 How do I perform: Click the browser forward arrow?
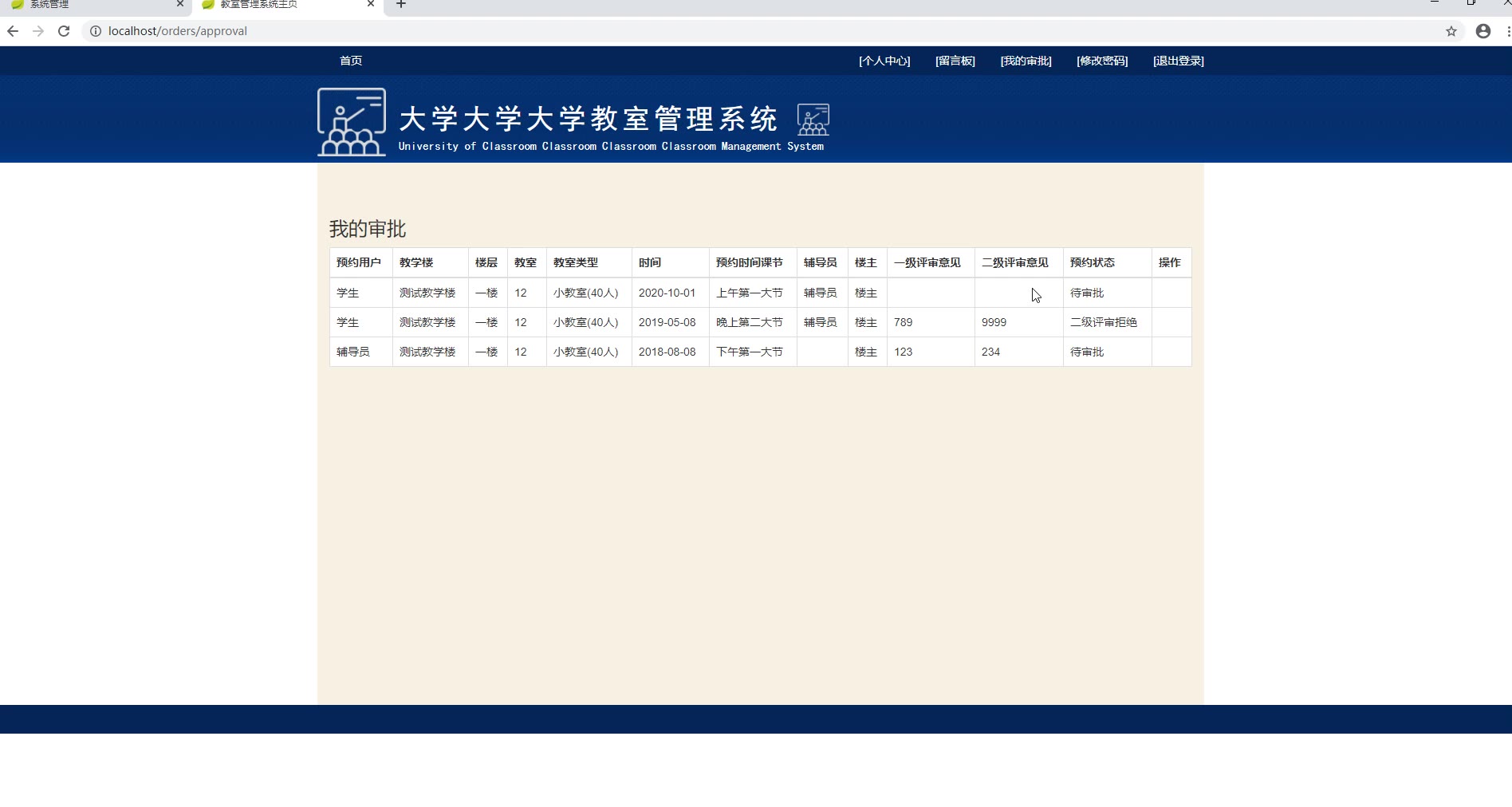point(38,31)
